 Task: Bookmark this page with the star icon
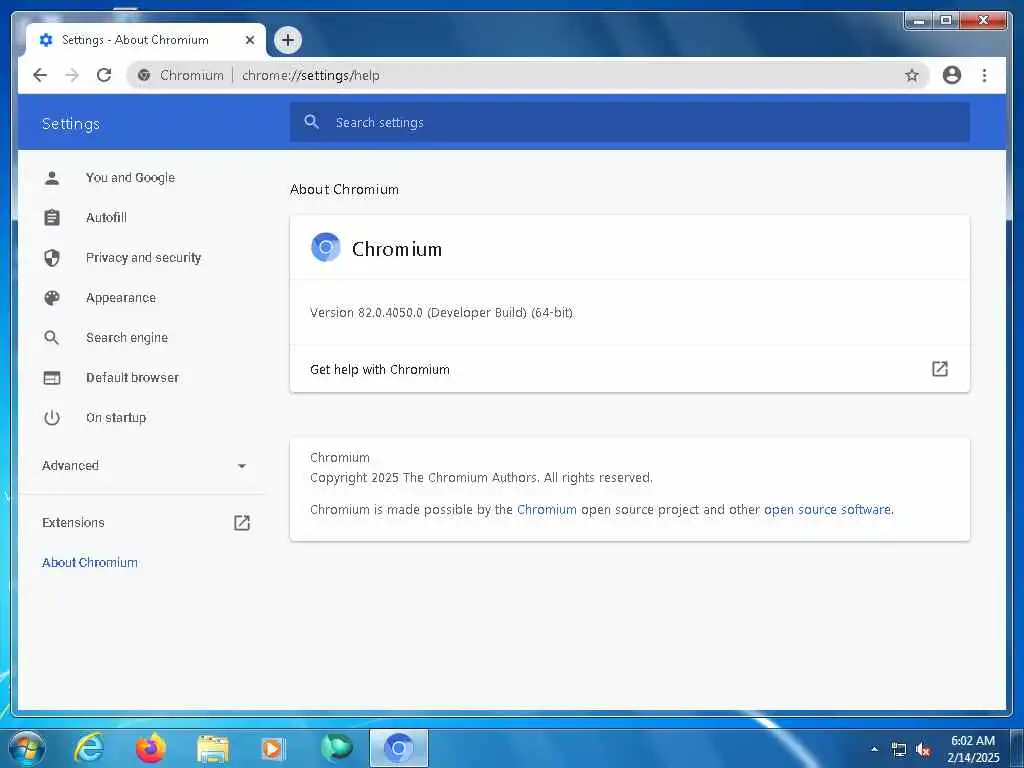click(x=912, y=75)
